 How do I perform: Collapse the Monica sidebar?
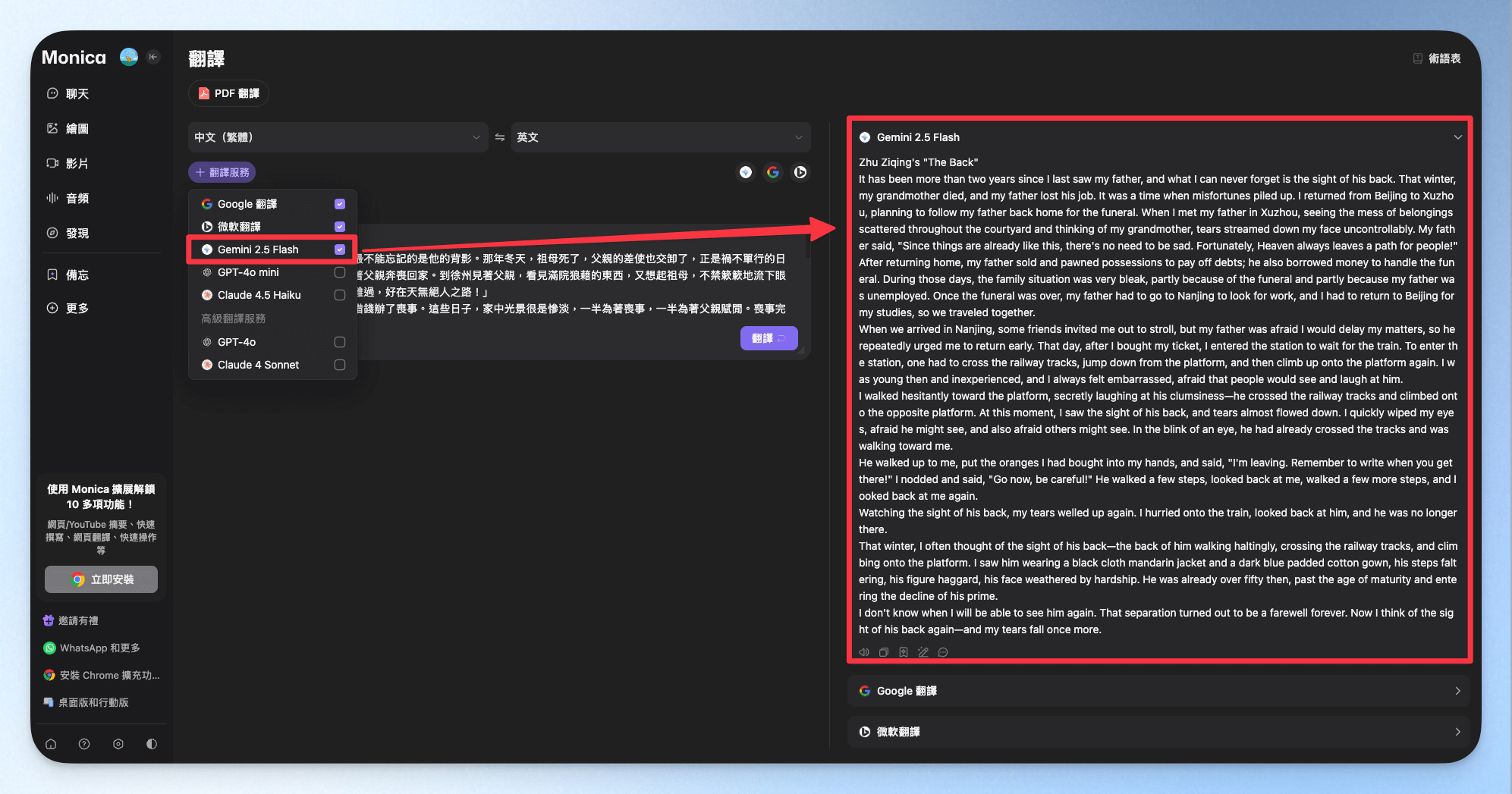(x=153, y=57)
